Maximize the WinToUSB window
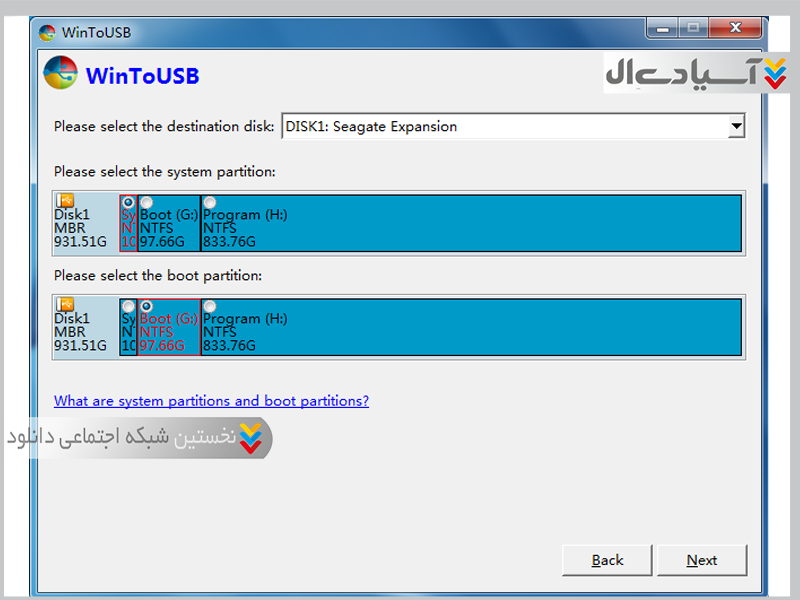 [693, 29]
